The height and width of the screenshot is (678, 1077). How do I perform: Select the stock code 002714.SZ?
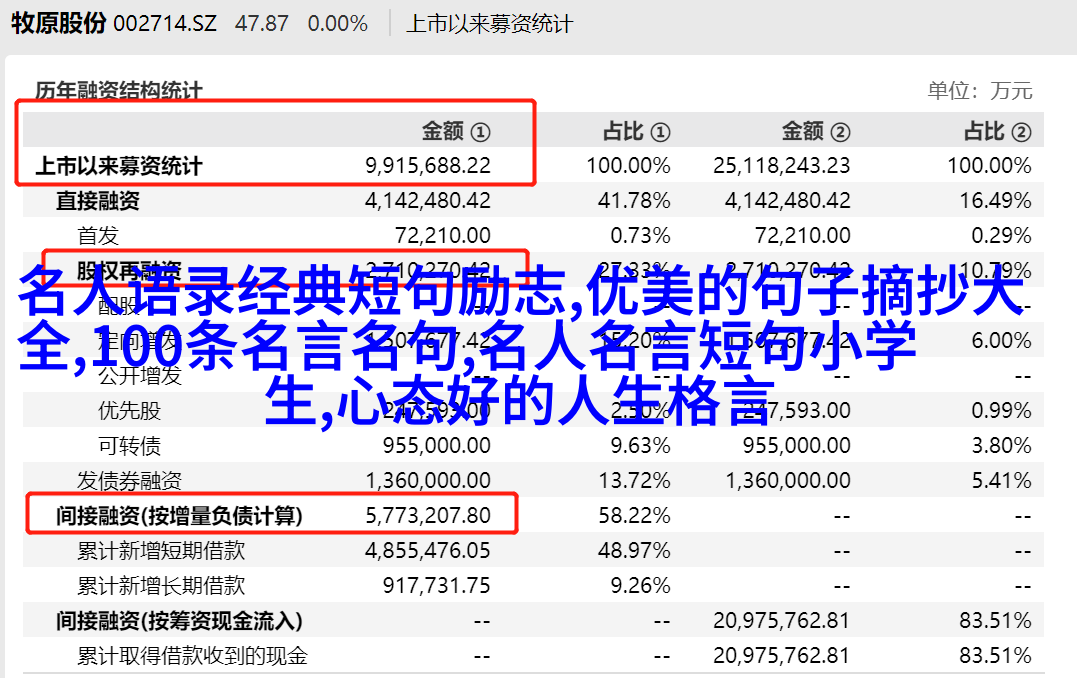click(165, 24)
